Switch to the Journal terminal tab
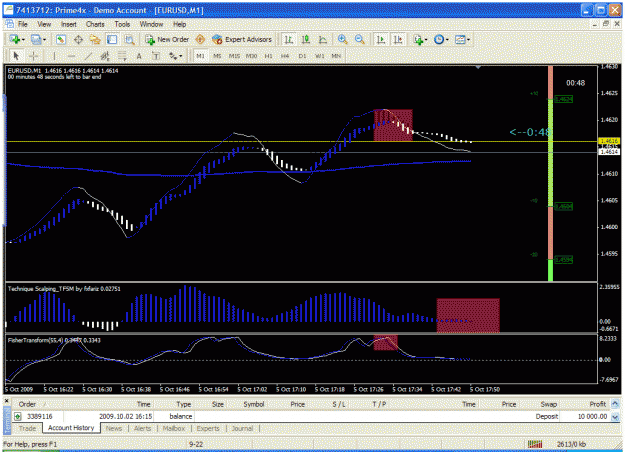 [x=242, y=428]
